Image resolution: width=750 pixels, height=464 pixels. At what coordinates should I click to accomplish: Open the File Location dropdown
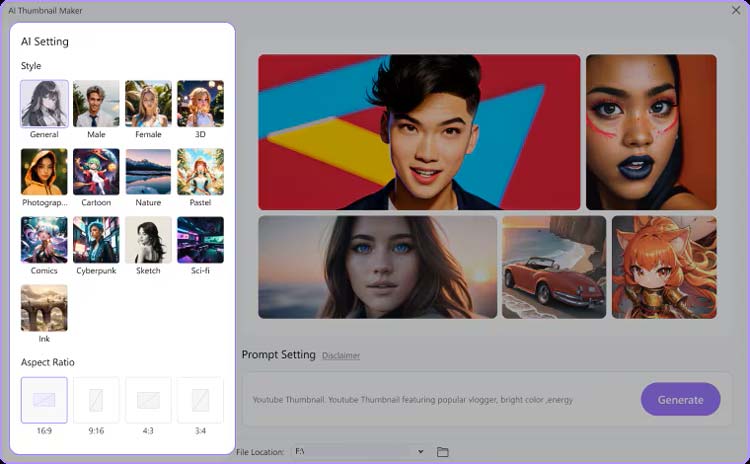(x=420, y=452)
